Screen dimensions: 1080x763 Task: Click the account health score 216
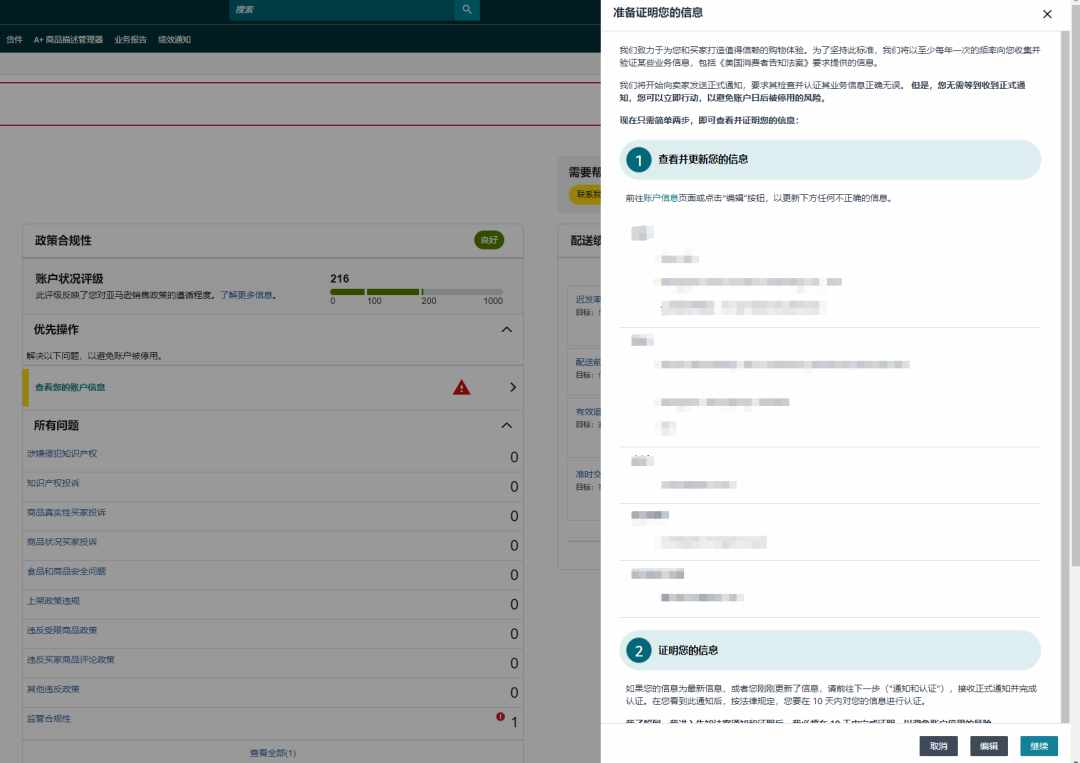click(340, 279)
